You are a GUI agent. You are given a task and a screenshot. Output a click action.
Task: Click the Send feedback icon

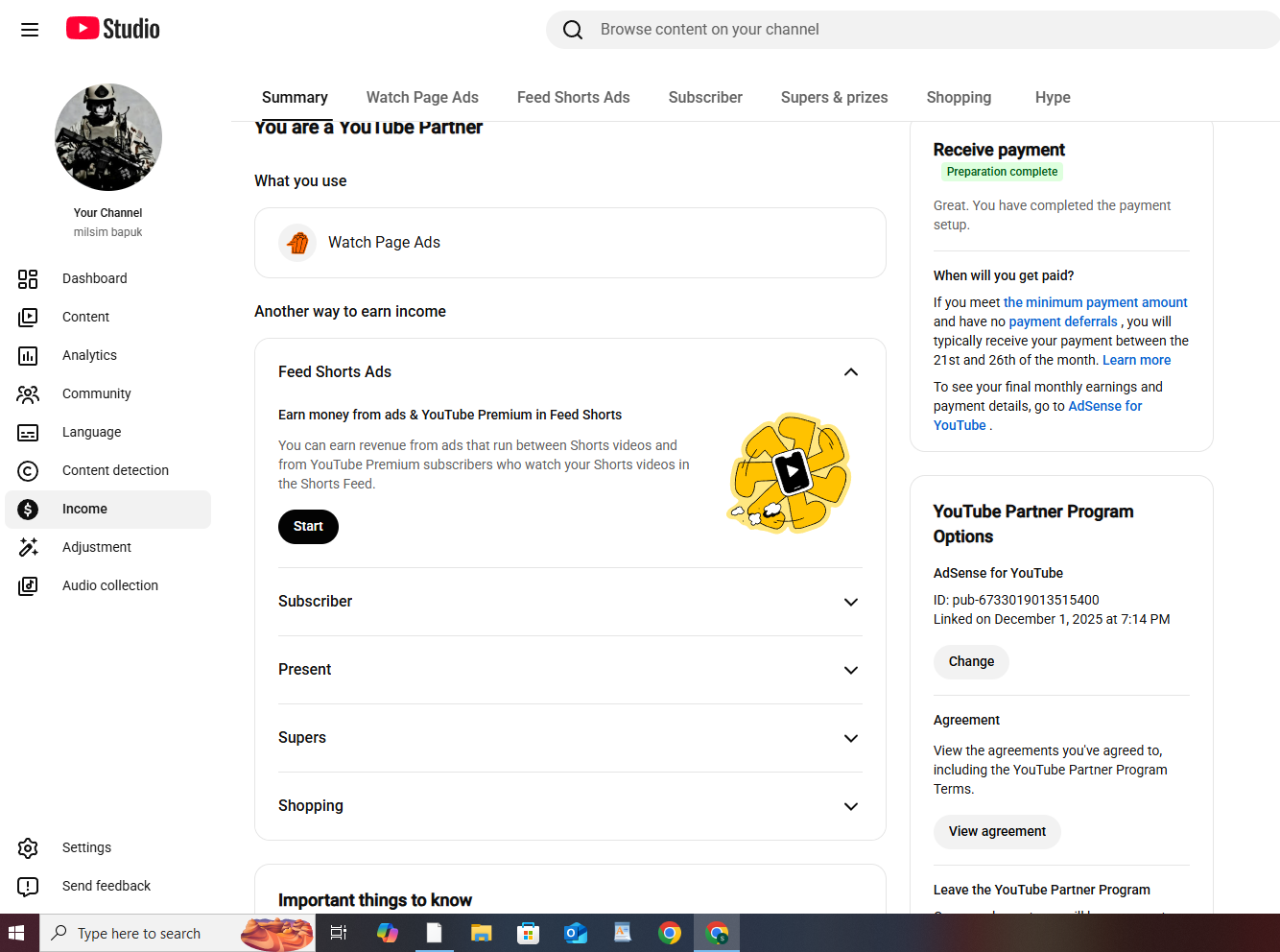point(28,886)
